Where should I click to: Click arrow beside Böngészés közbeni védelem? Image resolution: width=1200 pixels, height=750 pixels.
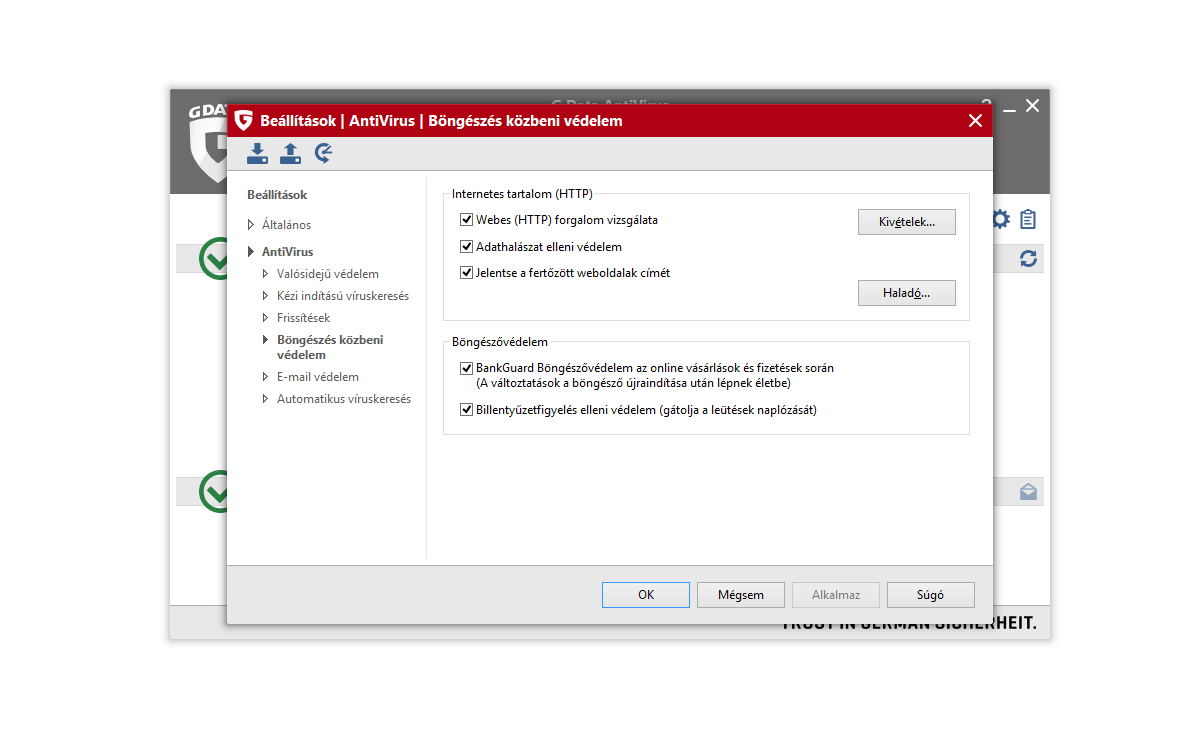click(x=266, y=340)
